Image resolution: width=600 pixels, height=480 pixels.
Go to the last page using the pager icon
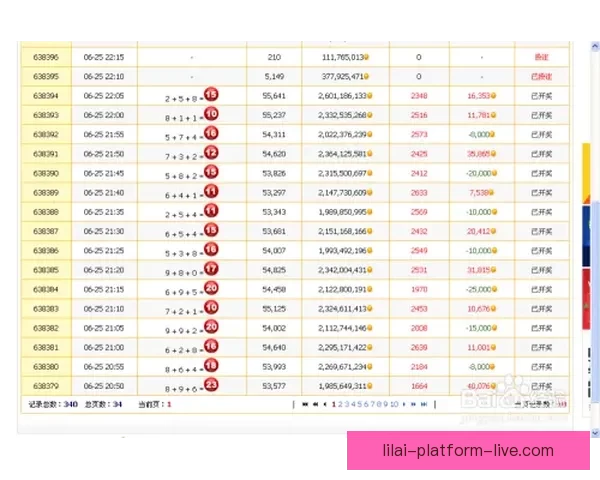pyautogui.click(x=424, y=404)
